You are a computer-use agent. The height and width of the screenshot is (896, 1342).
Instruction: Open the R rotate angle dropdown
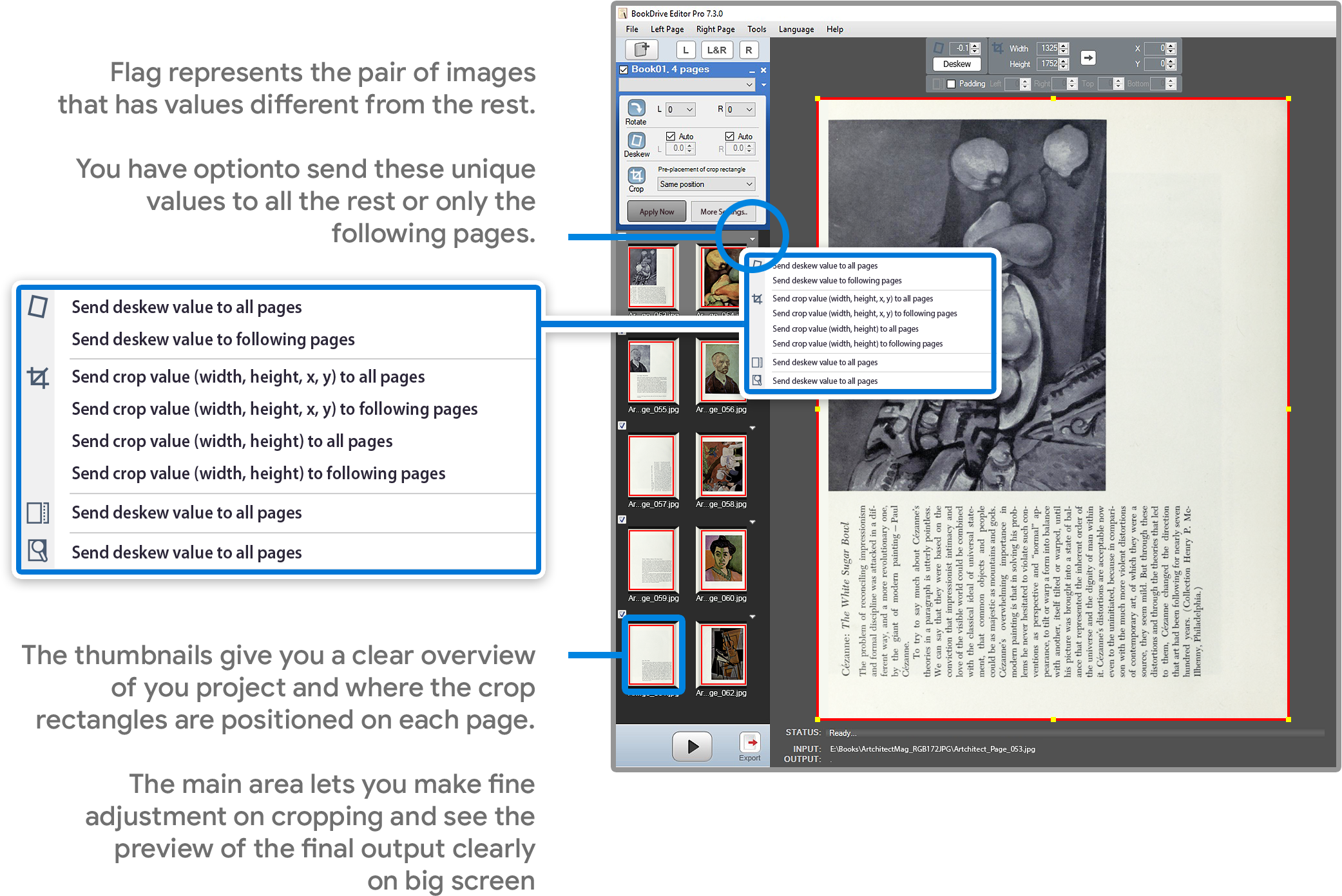click(x=740, y=110)
